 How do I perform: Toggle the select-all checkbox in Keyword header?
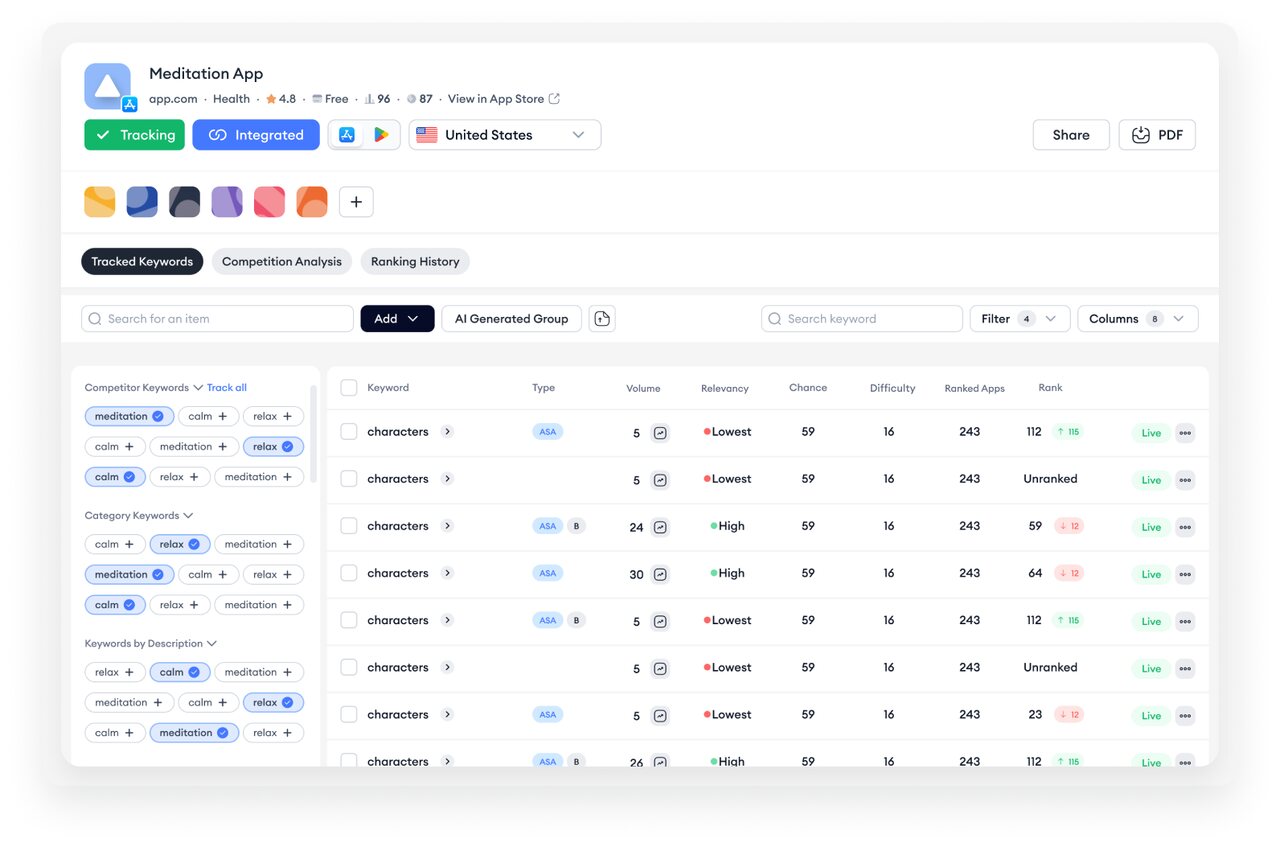(349, 388)
